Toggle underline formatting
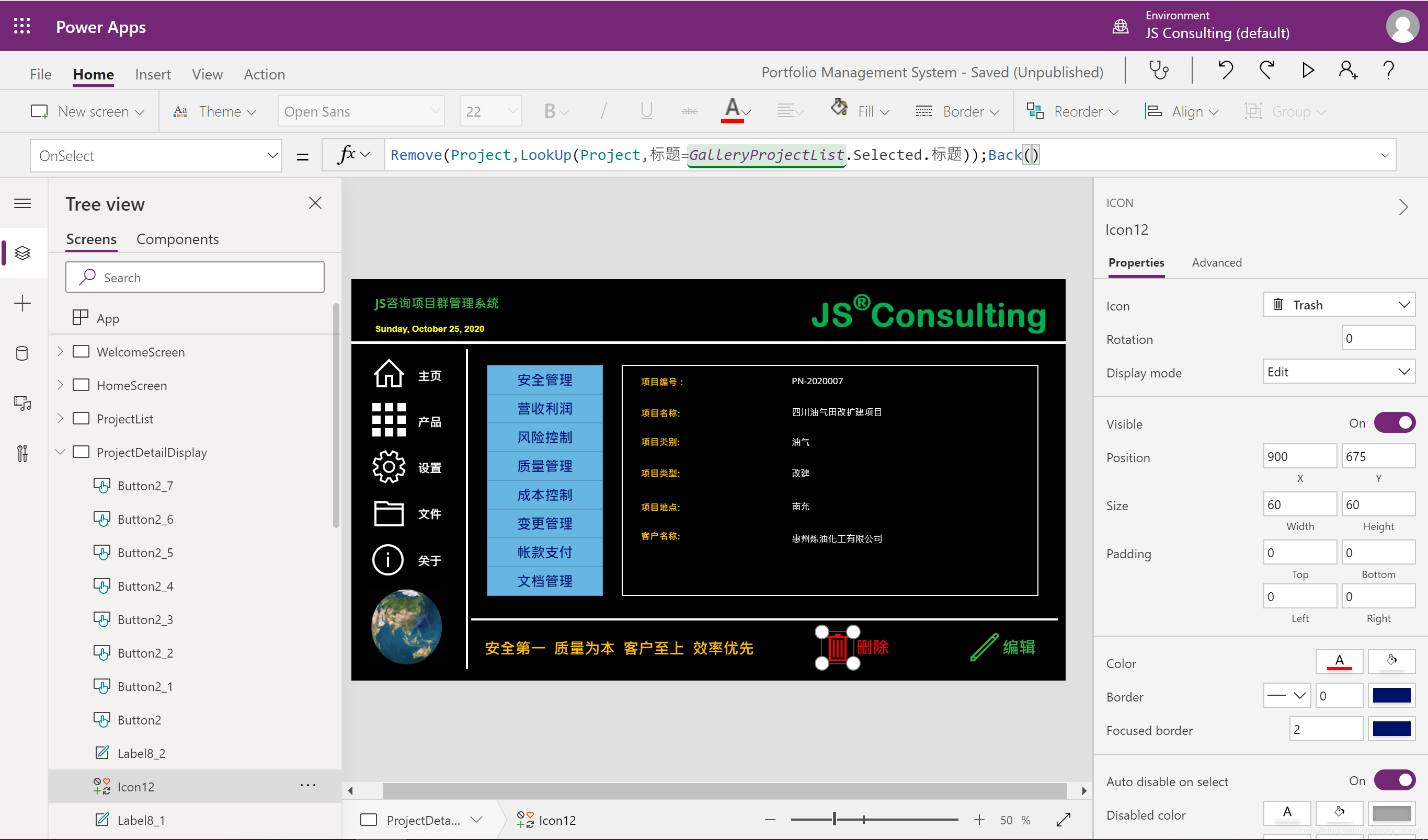 point(647,111)
